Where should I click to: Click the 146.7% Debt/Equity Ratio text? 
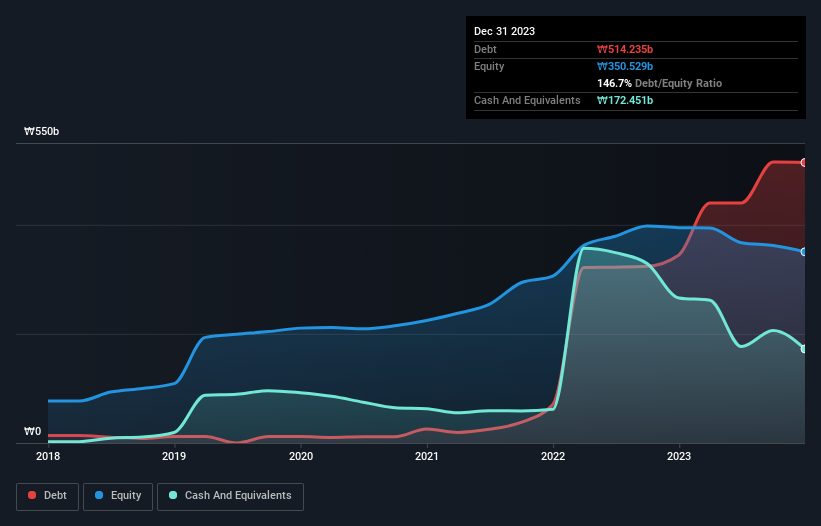[659, 83]
